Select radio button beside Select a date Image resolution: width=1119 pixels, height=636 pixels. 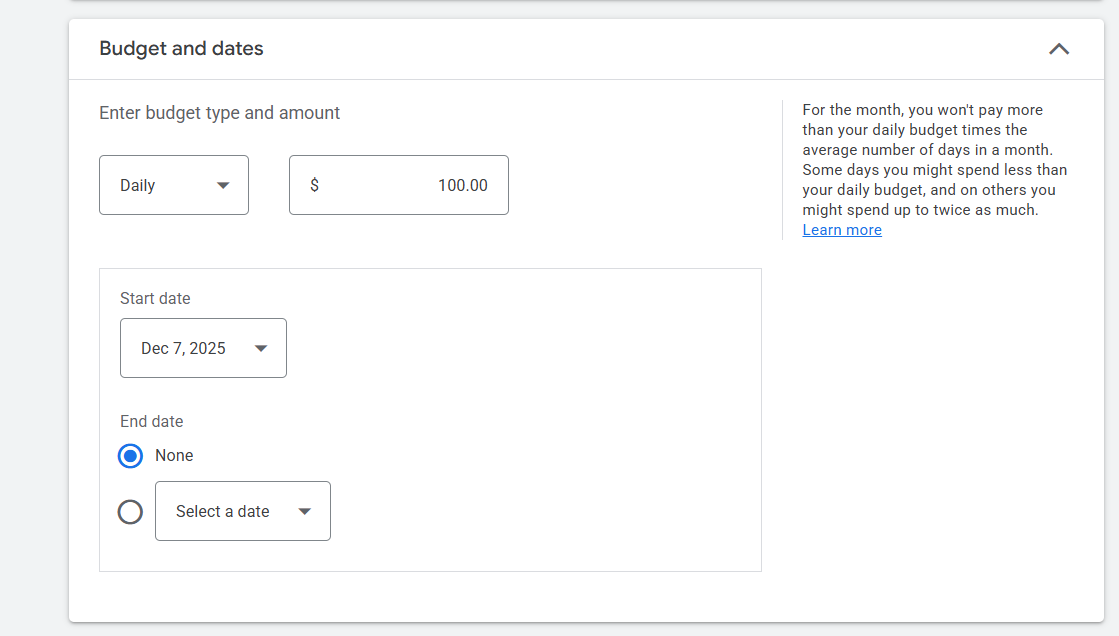tap(130, 512)
